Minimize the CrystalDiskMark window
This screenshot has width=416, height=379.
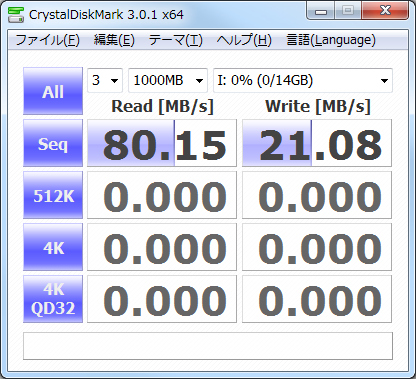(x=321, y=11)
